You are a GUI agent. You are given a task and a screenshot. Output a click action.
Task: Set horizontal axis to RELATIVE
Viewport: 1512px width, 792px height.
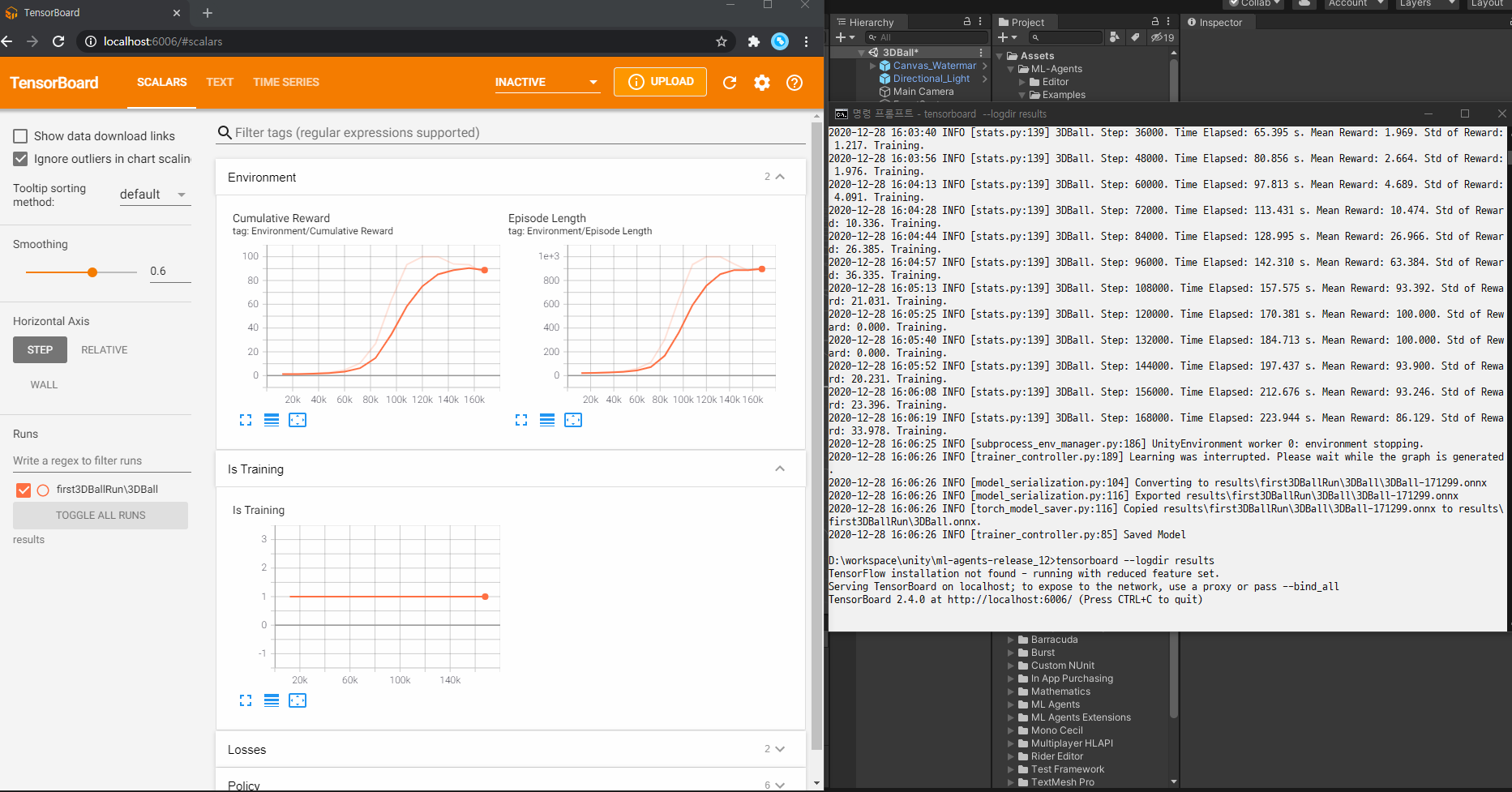click(x=105, y=350)
